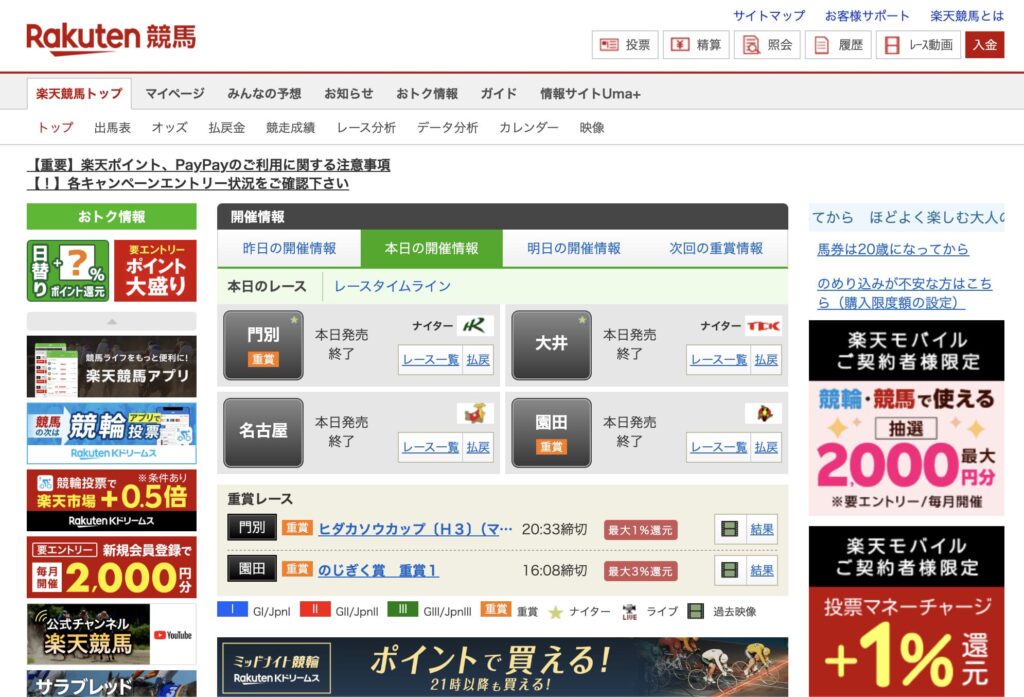Click the 大井 racecourse button
The width and height of the screenshot is (1024, 697).
tap(551, 345)
